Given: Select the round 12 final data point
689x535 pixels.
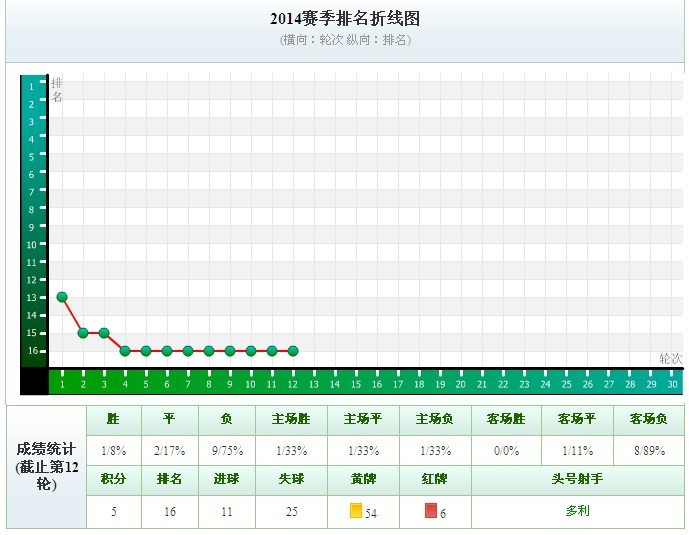Looking at the screenshot, I should coord(293,351).
